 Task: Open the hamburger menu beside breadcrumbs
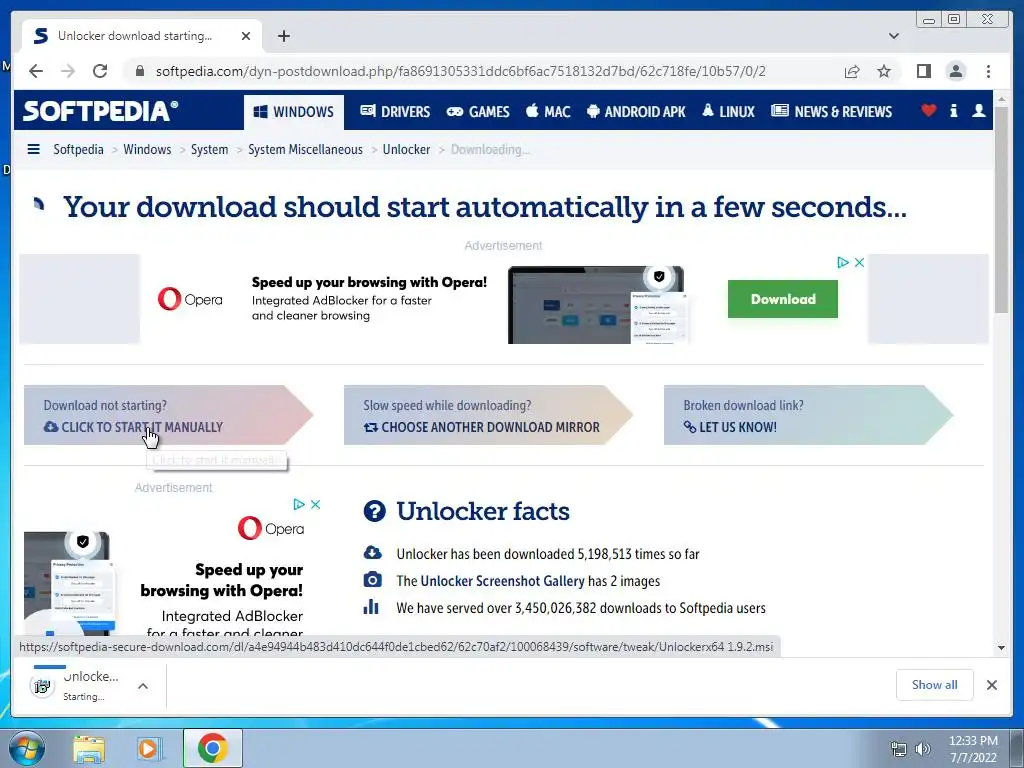point(33,150)
